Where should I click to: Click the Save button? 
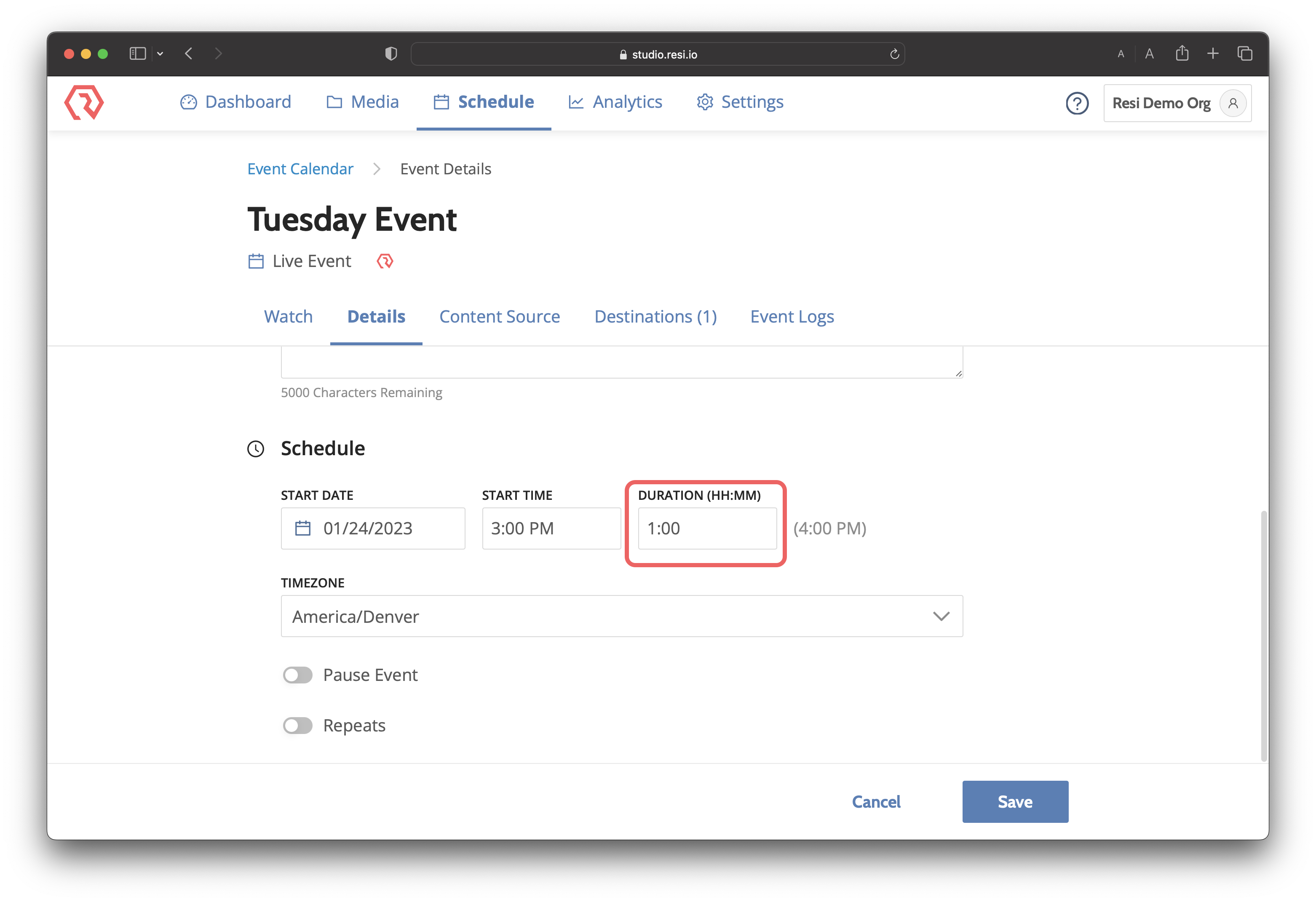coord(1015,801)
